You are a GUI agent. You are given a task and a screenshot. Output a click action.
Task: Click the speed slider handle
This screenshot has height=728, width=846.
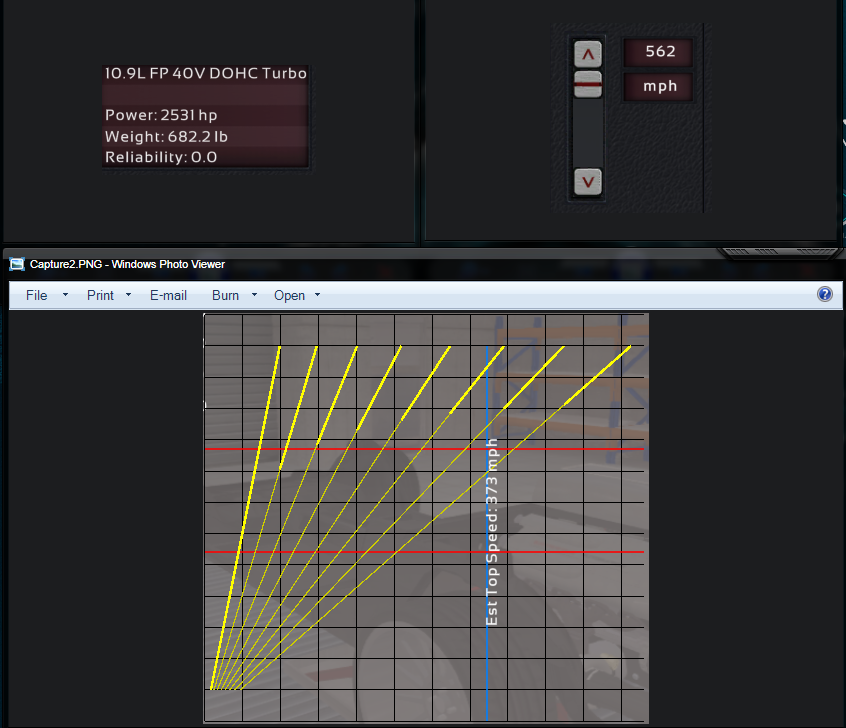pos(588,84)
